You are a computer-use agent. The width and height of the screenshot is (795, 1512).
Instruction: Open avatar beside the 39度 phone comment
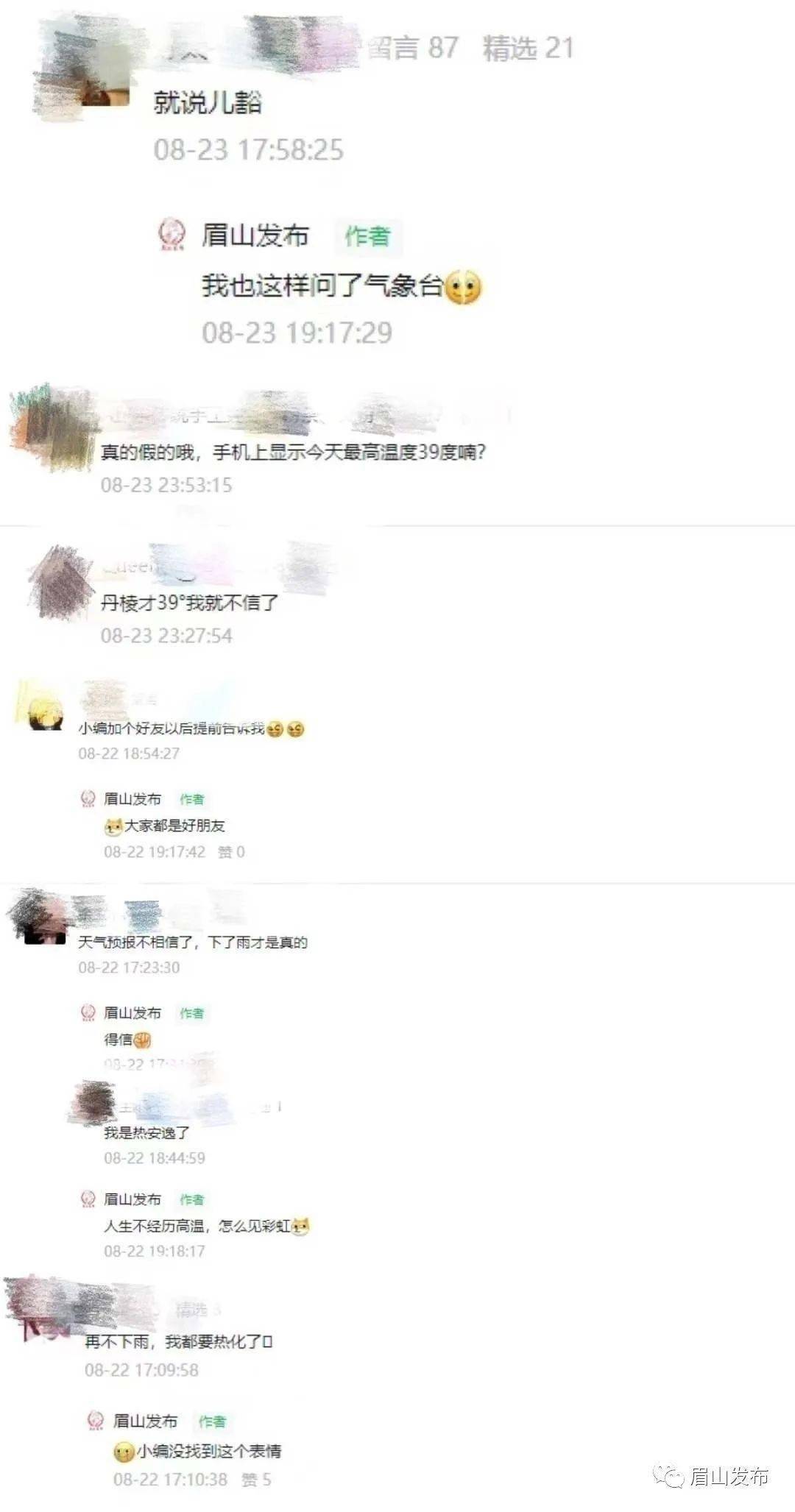tap(50, 427)
